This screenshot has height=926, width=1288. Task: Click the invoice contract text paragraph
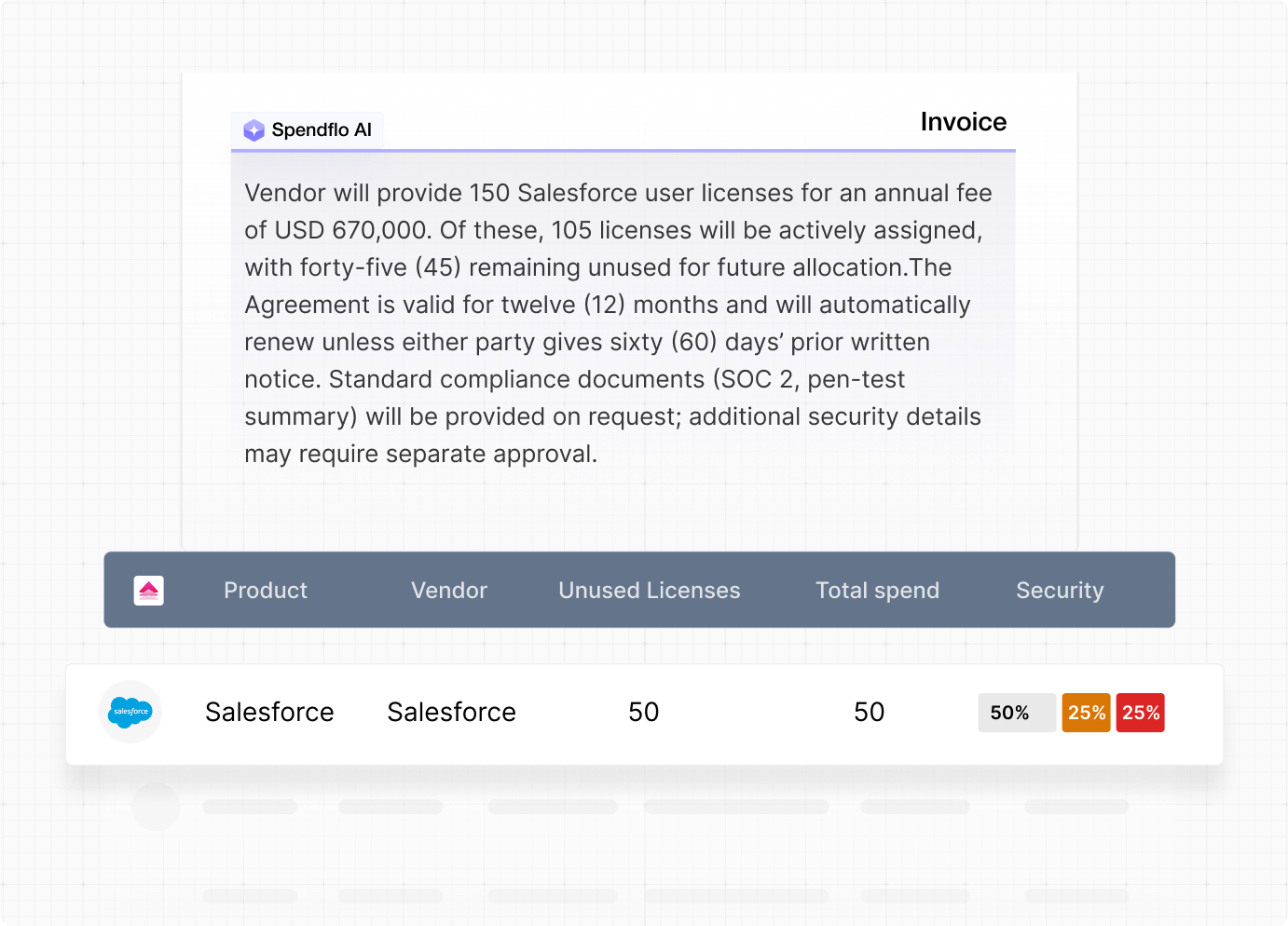click(x=618, y=323)
